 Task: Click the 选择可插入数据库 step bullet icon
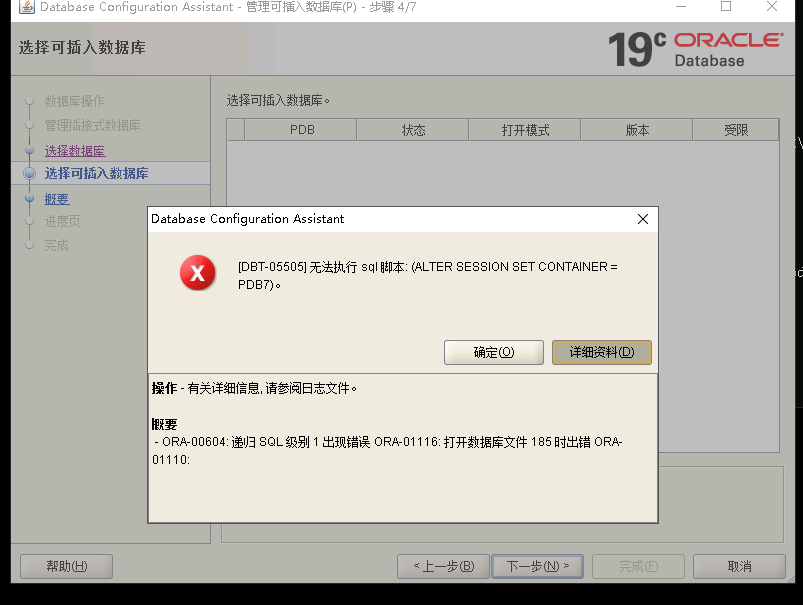[30, 174]
